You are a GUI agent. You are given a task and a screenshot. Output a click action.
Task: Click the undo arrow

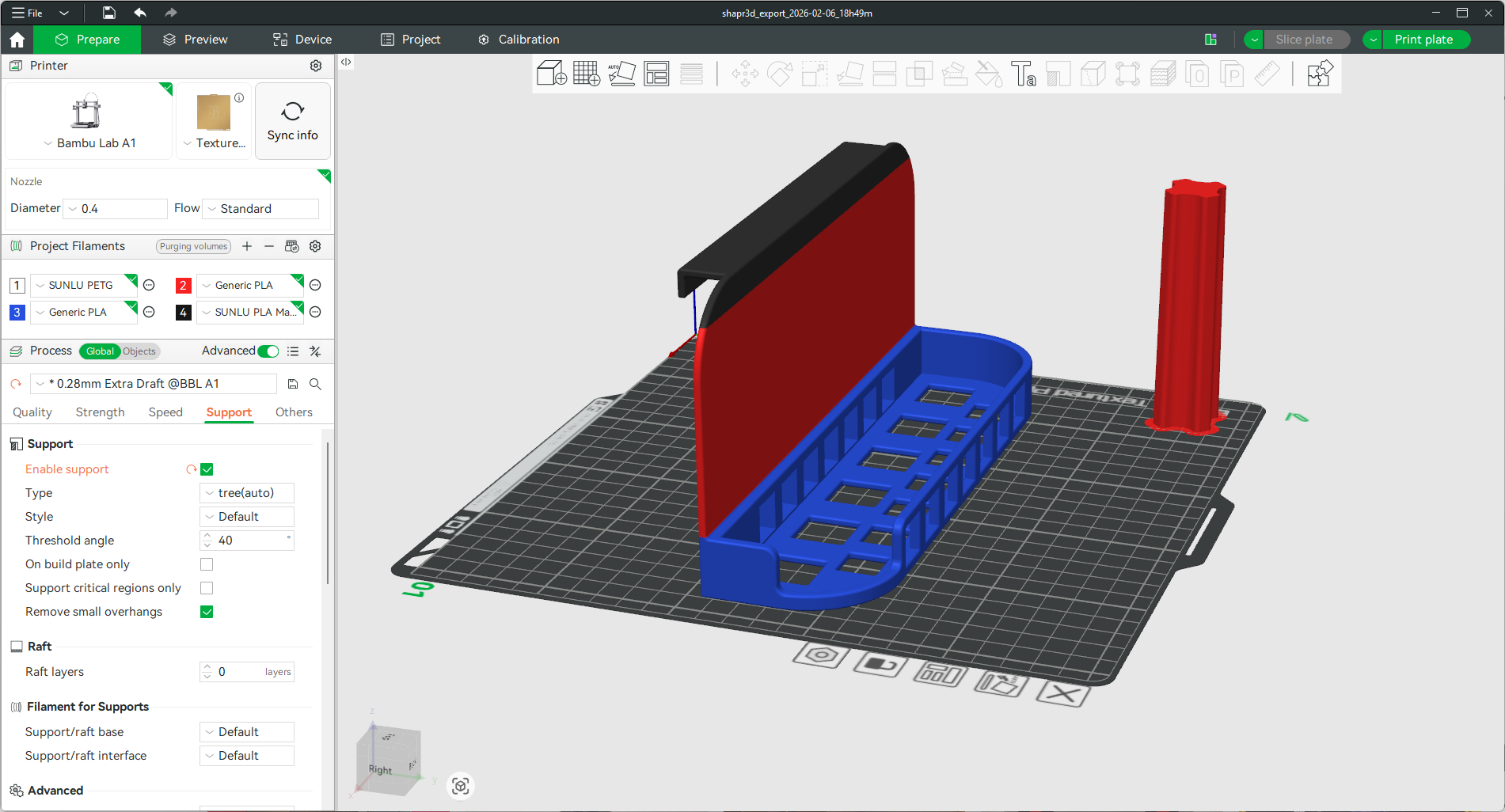pos(140,13)
